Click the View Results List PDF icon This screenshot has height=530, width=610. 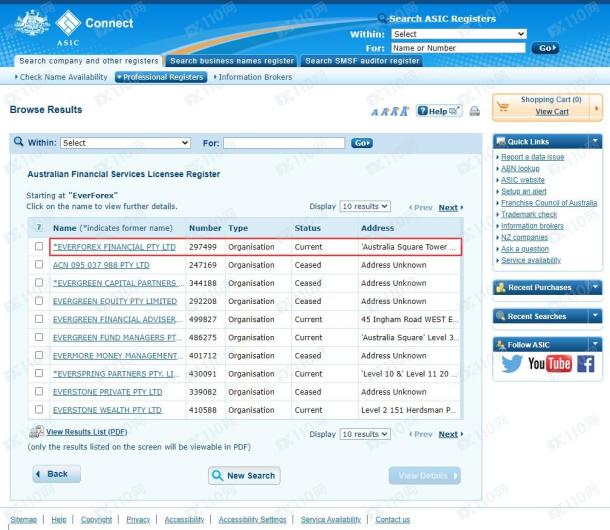(37, 432)
